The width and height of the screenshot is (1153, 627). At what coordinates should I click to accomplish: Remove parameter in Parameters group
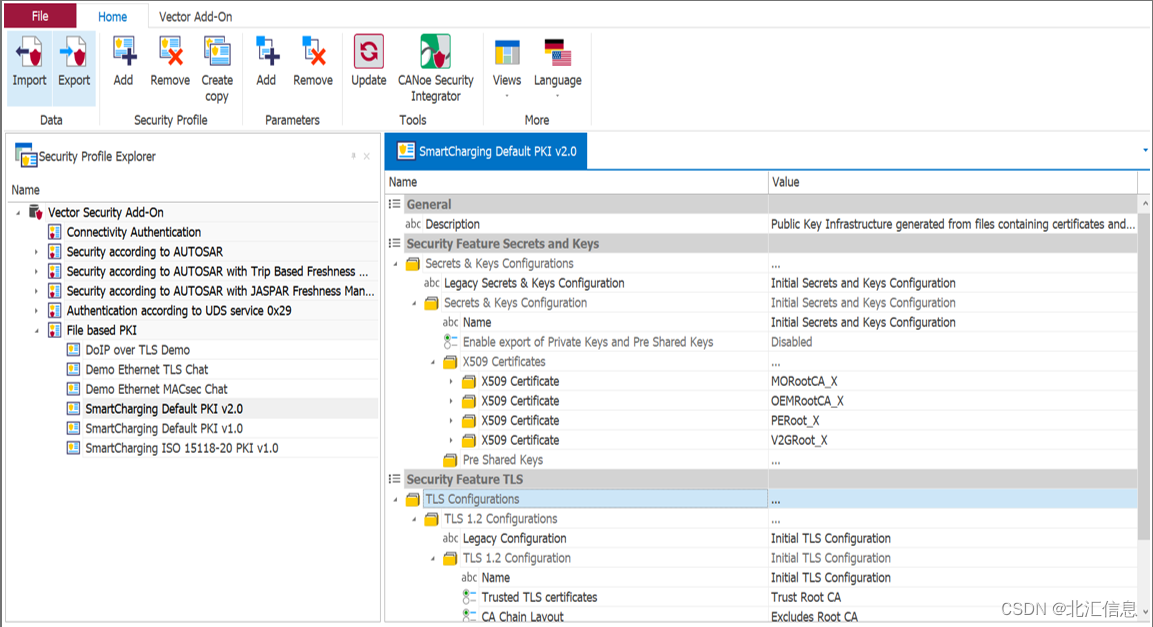[x=313, y=62]
